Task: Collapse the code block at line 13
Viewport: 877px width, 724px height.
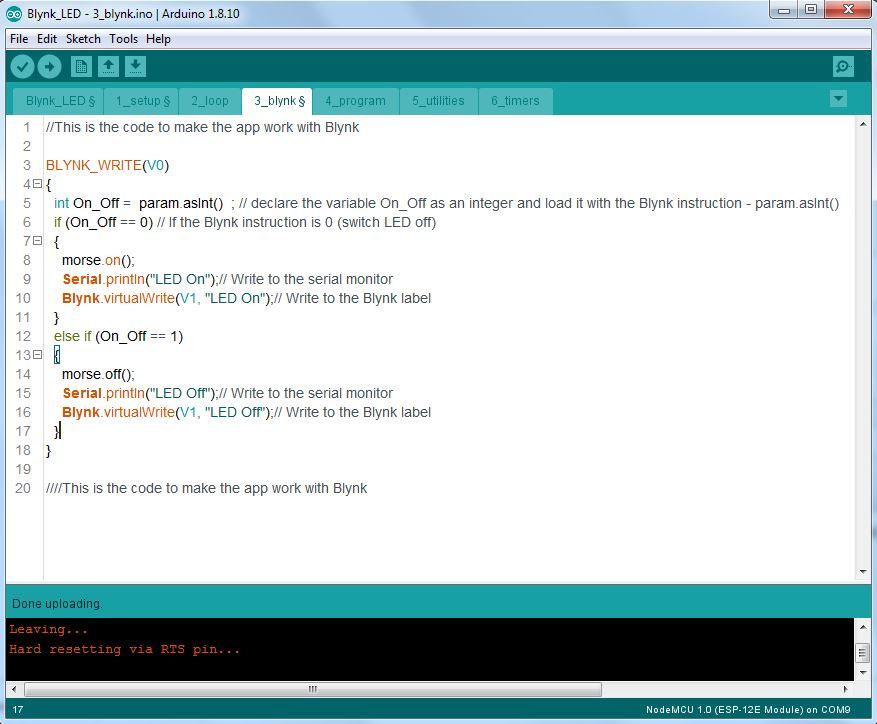Action: pos(37,355)
